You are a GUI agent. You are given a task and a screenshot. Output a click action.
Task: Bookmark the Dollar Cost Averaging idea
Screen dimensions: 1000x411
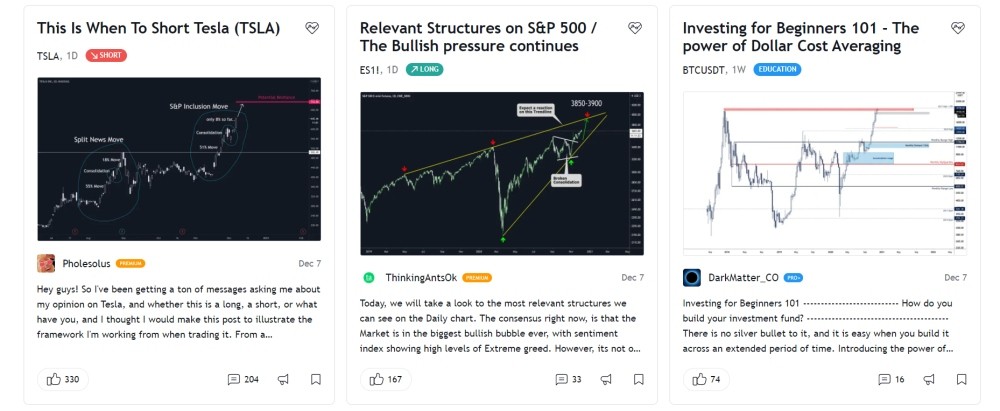point(961,380)
